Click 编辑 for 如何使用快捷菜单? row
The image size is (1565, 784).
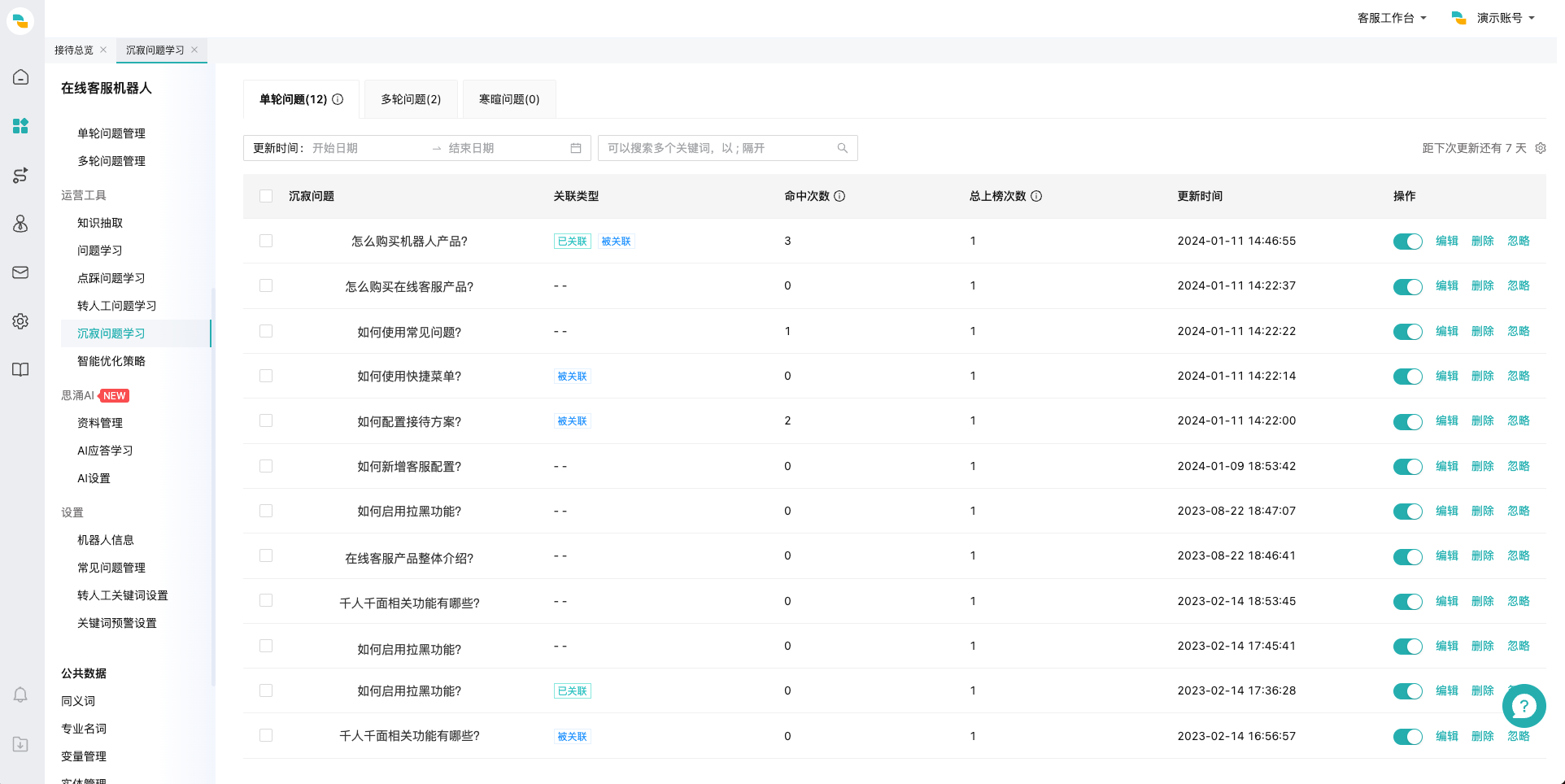(x=1447, y=376)
